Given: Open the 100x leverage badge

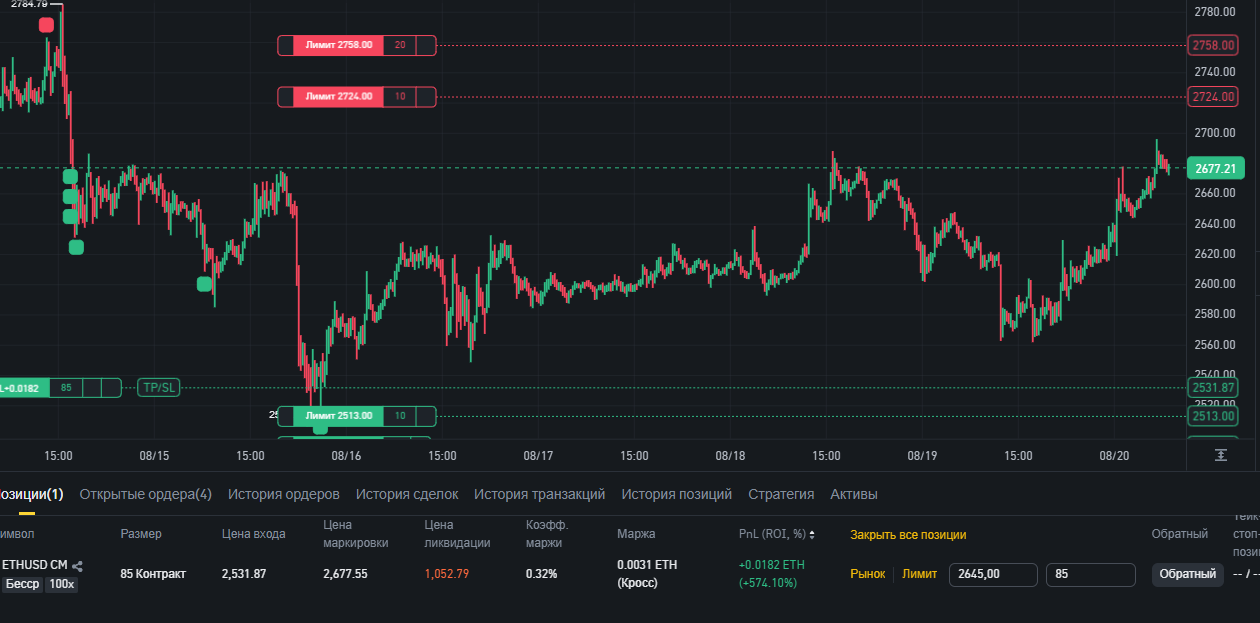Looking at the screenshot, I should pos(61,584).
